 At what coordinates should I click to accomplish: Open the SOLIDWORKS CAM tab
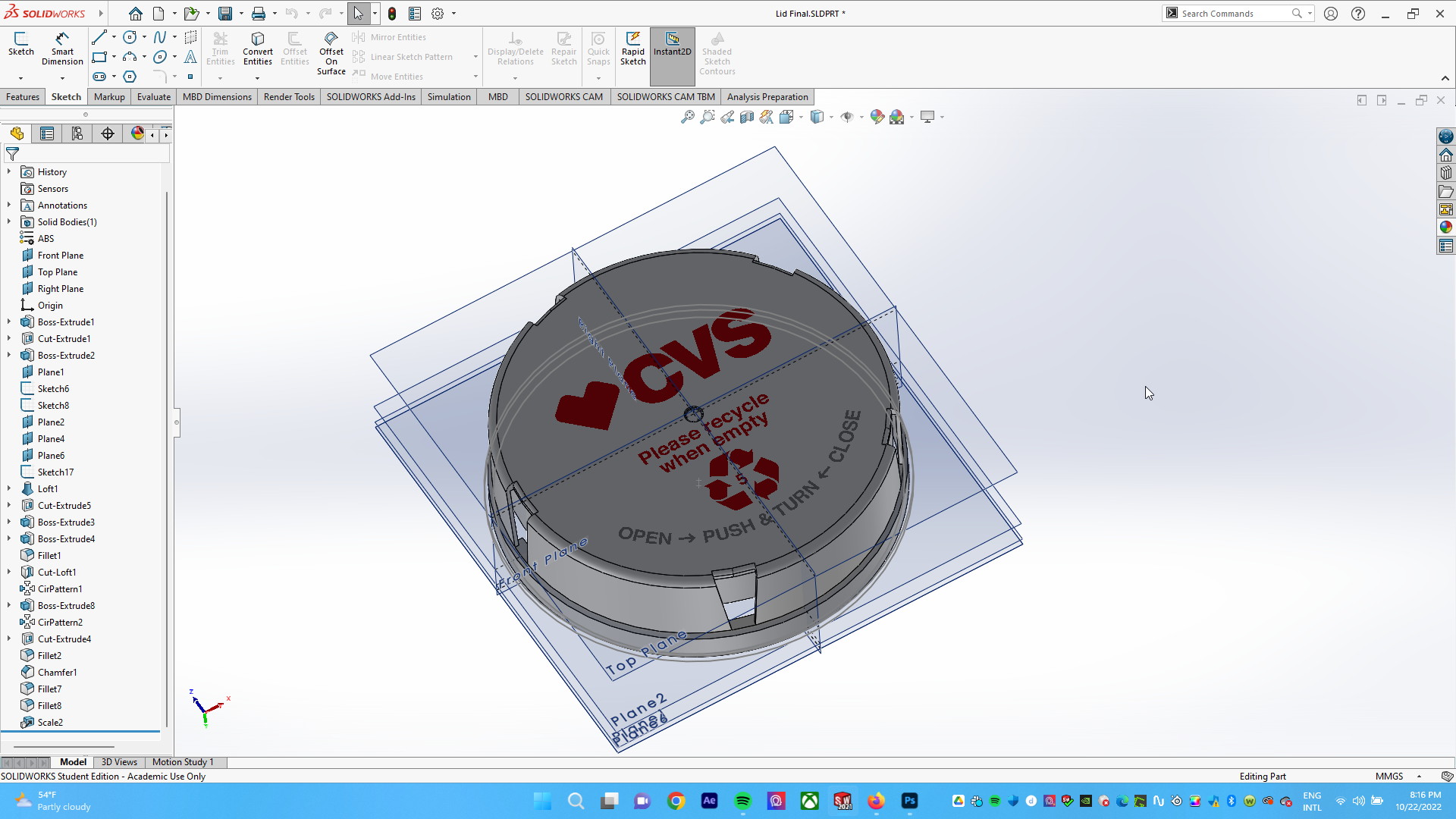[564, 97]
